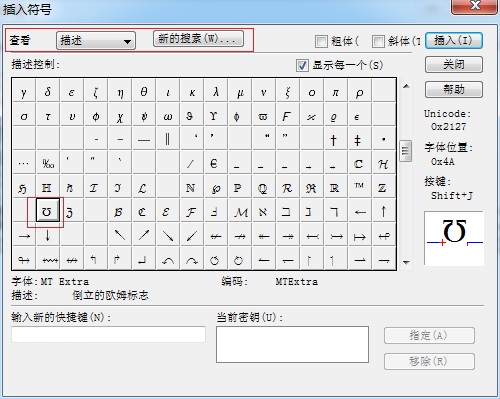The image size is (500, 399).
Task: Select the trademark ™ symbol
Action: (x=359, y=186)
